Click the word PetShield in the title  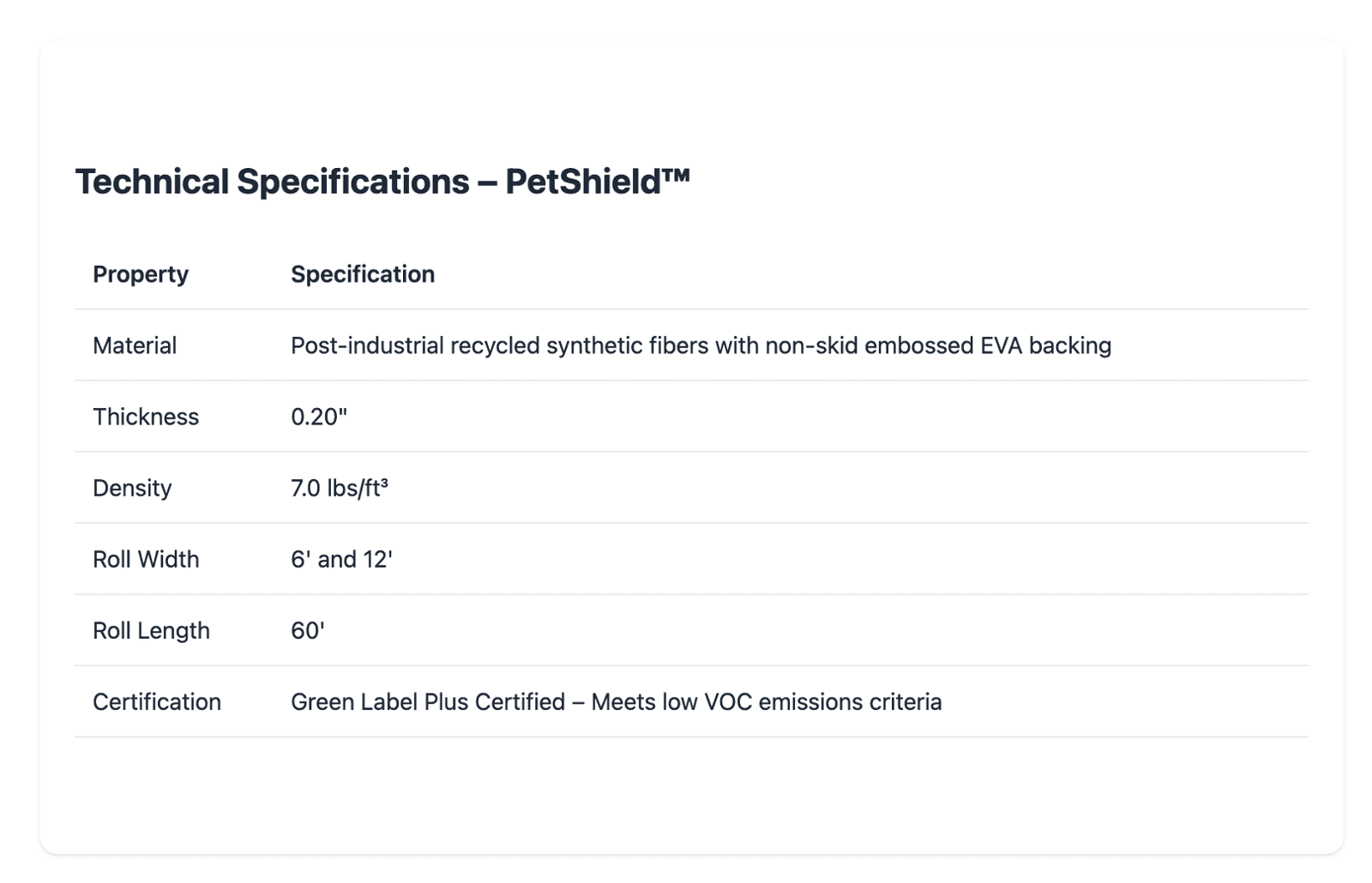click(583, 182)
